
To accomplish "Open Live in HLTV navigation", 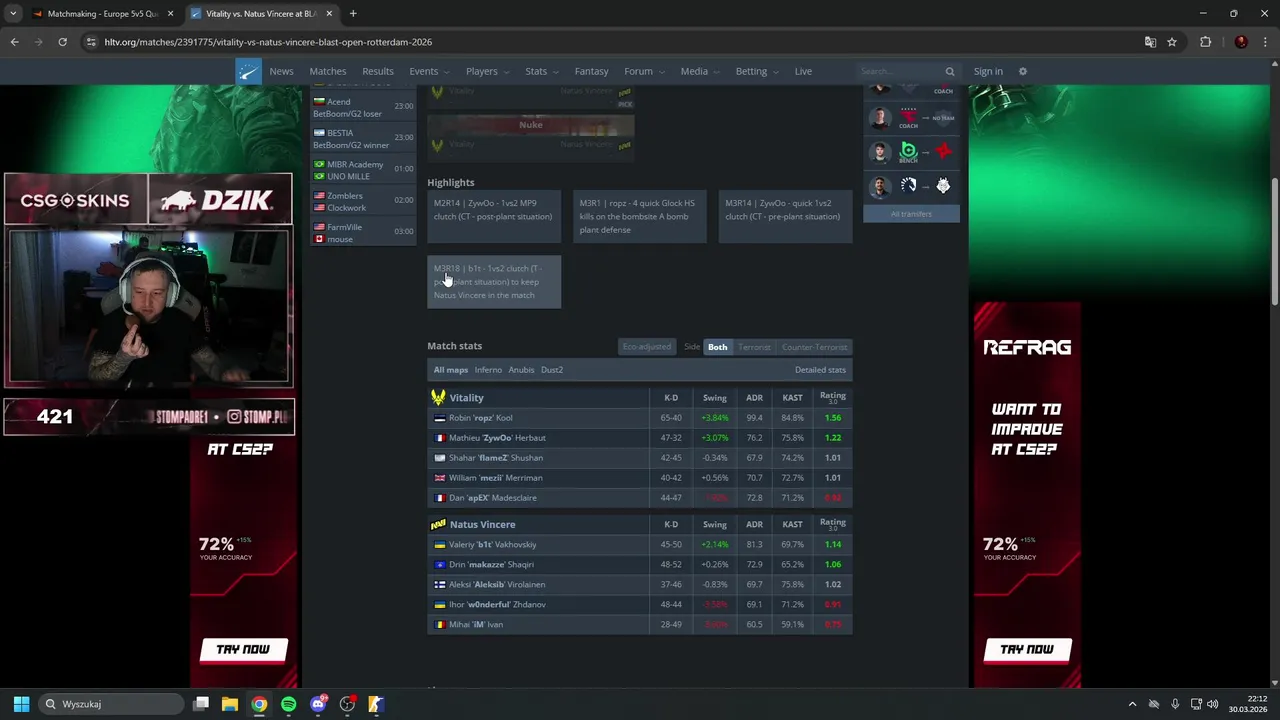I will 803,71.
